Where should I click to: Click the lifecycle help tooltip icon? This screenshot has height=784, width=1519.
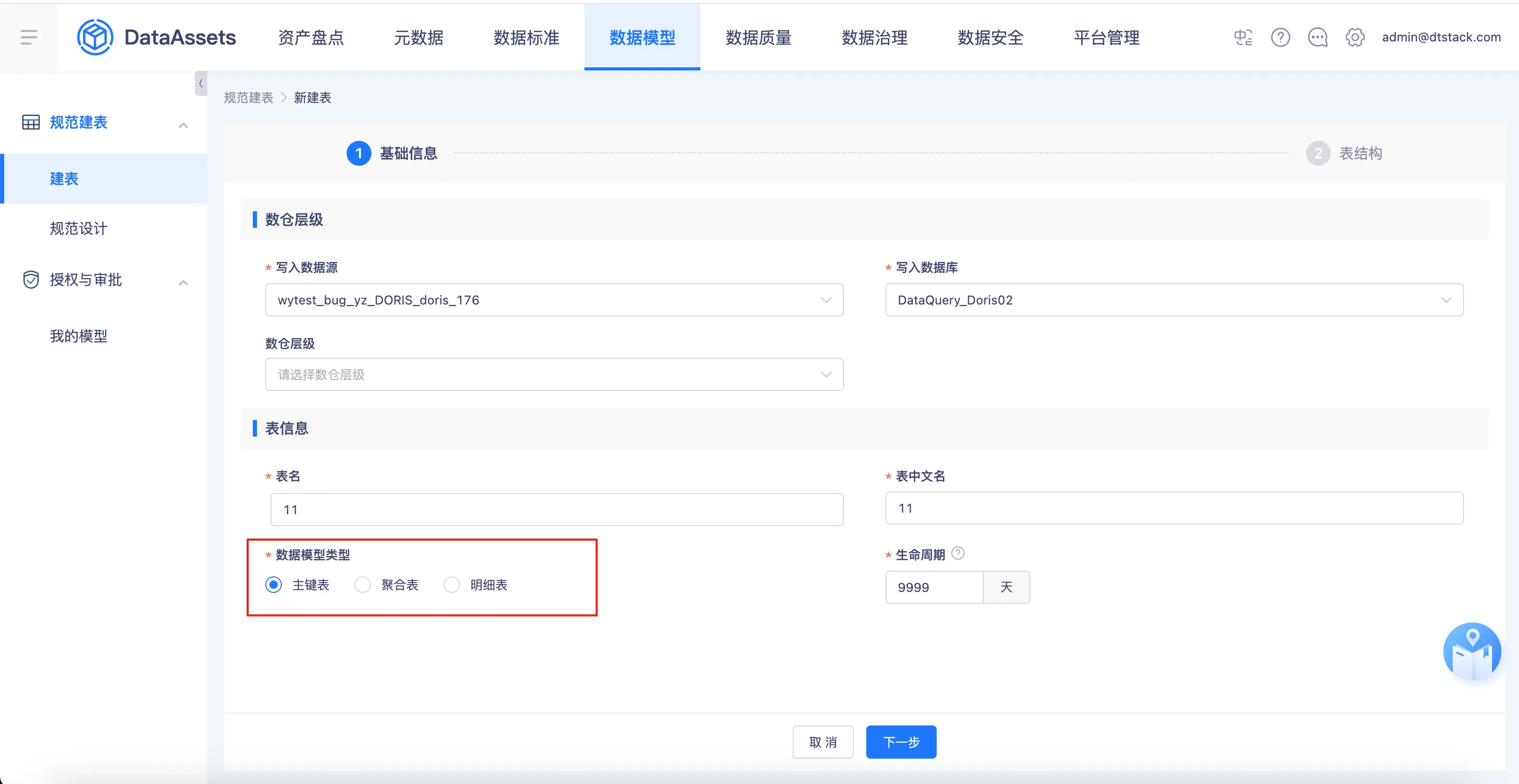tap(958, 553)
